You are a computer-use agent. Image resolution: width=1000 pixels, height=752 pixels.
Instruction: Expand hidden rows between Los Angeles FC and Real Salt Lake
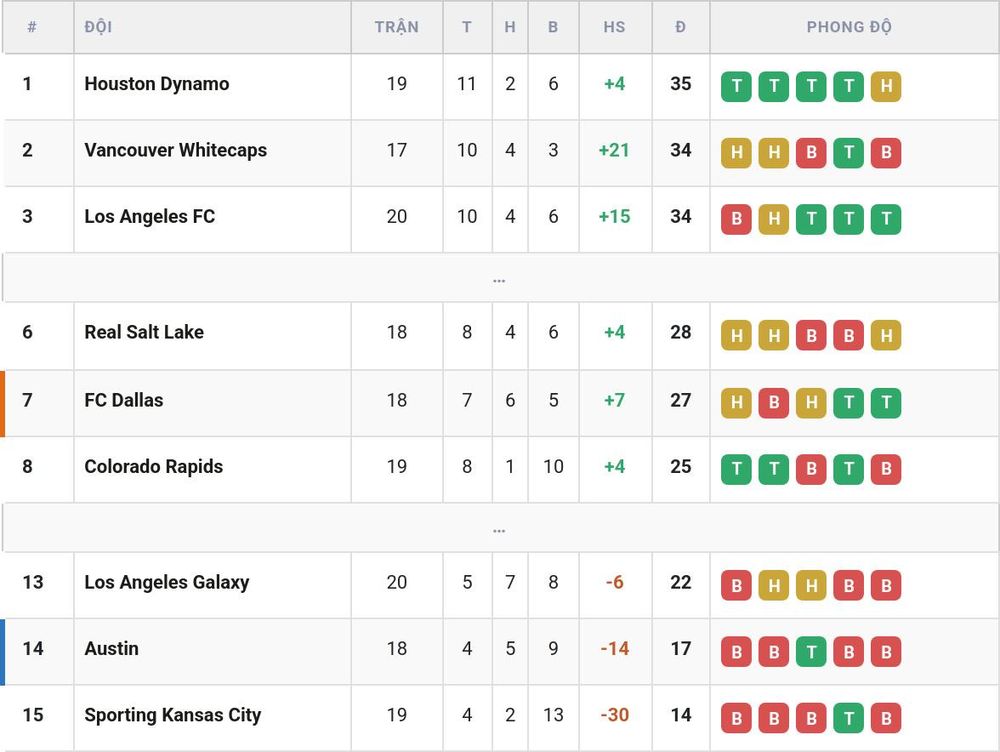(x=499, y=278)
